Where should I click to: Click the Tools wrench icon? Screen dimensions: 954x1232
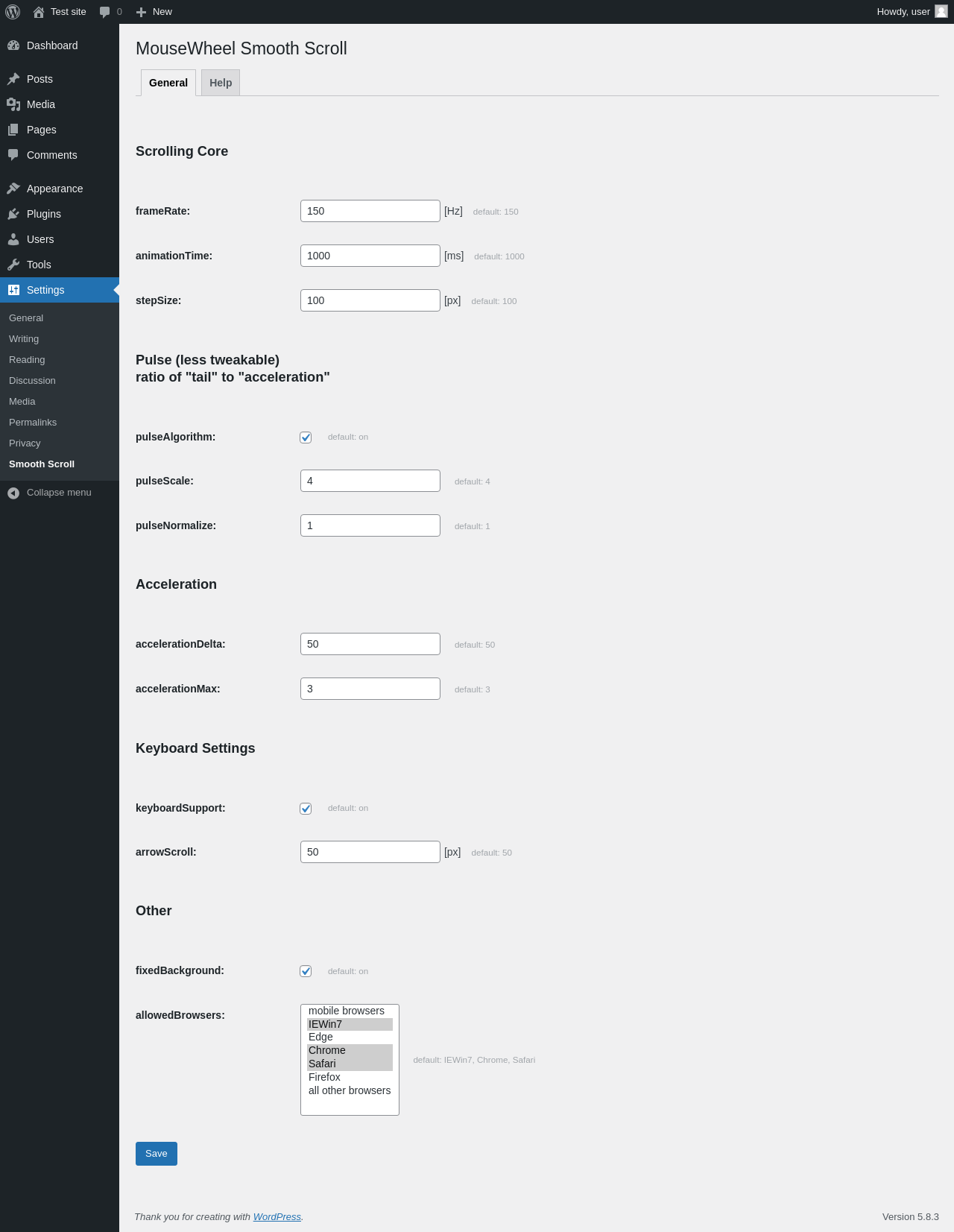(x=13, y=265)
